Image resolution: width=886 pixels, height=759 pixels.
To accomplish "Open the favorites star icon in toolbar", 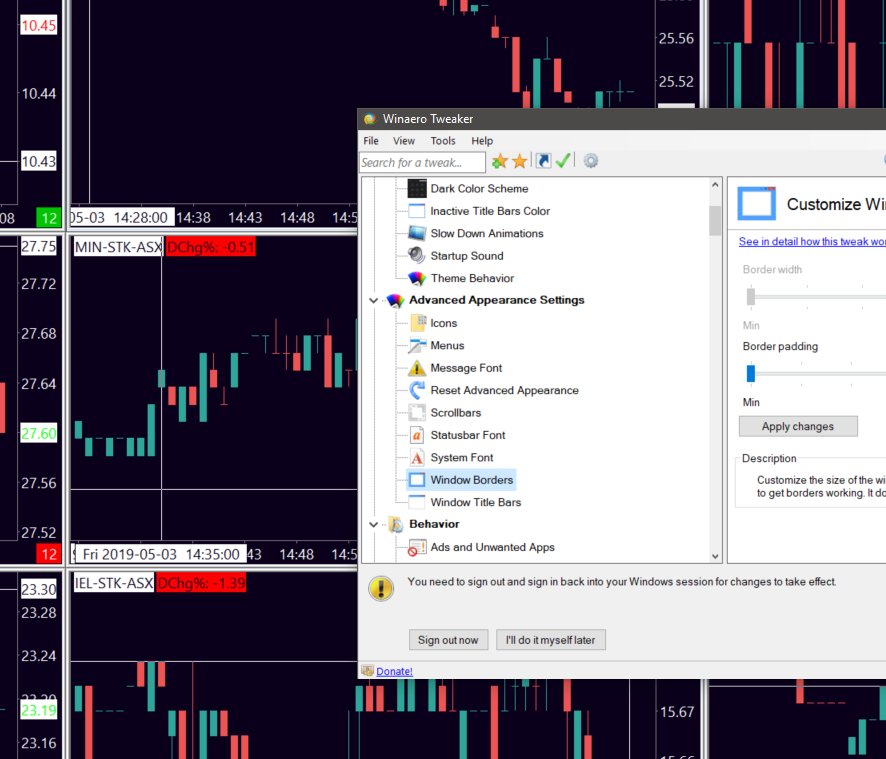I will (x=520, y=162).
